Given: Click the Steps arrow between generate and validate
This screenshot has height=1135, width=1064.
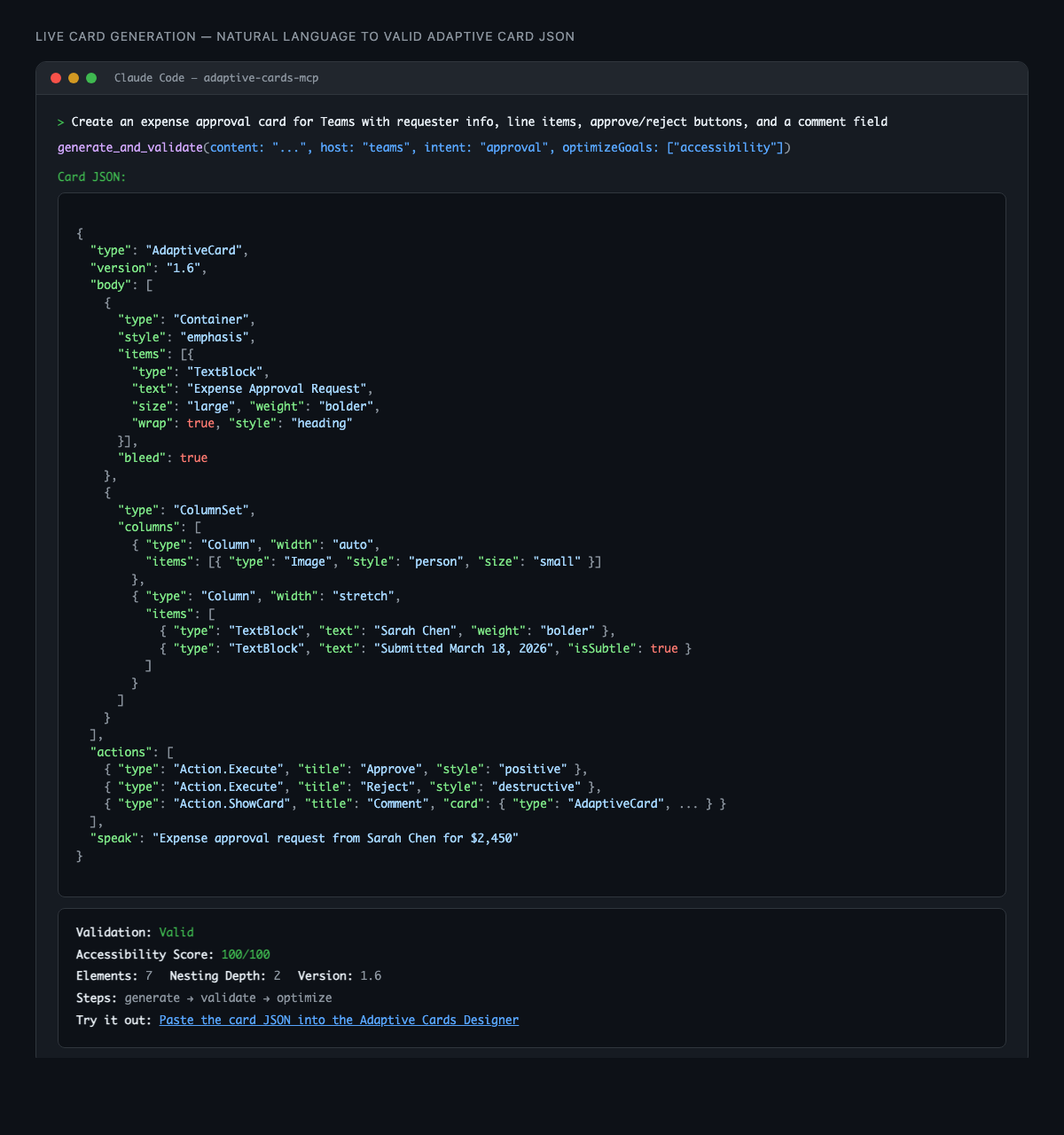Looking at the screenshot, I should point(190,998).
